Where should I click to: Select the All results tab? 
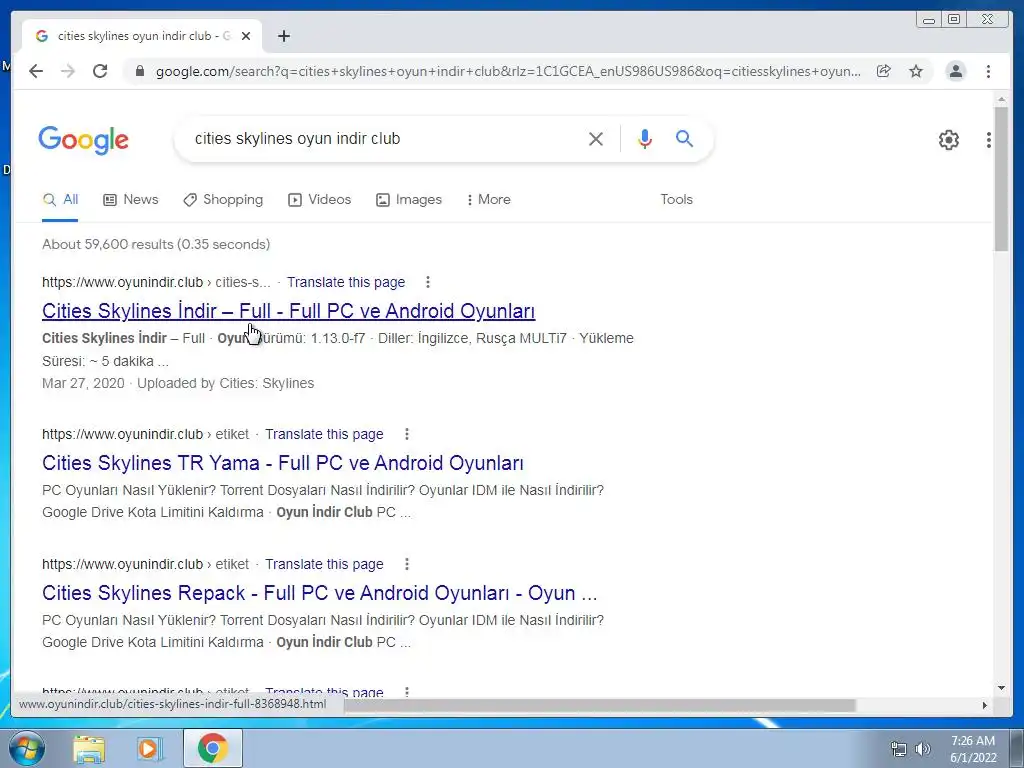pos(60,200)
